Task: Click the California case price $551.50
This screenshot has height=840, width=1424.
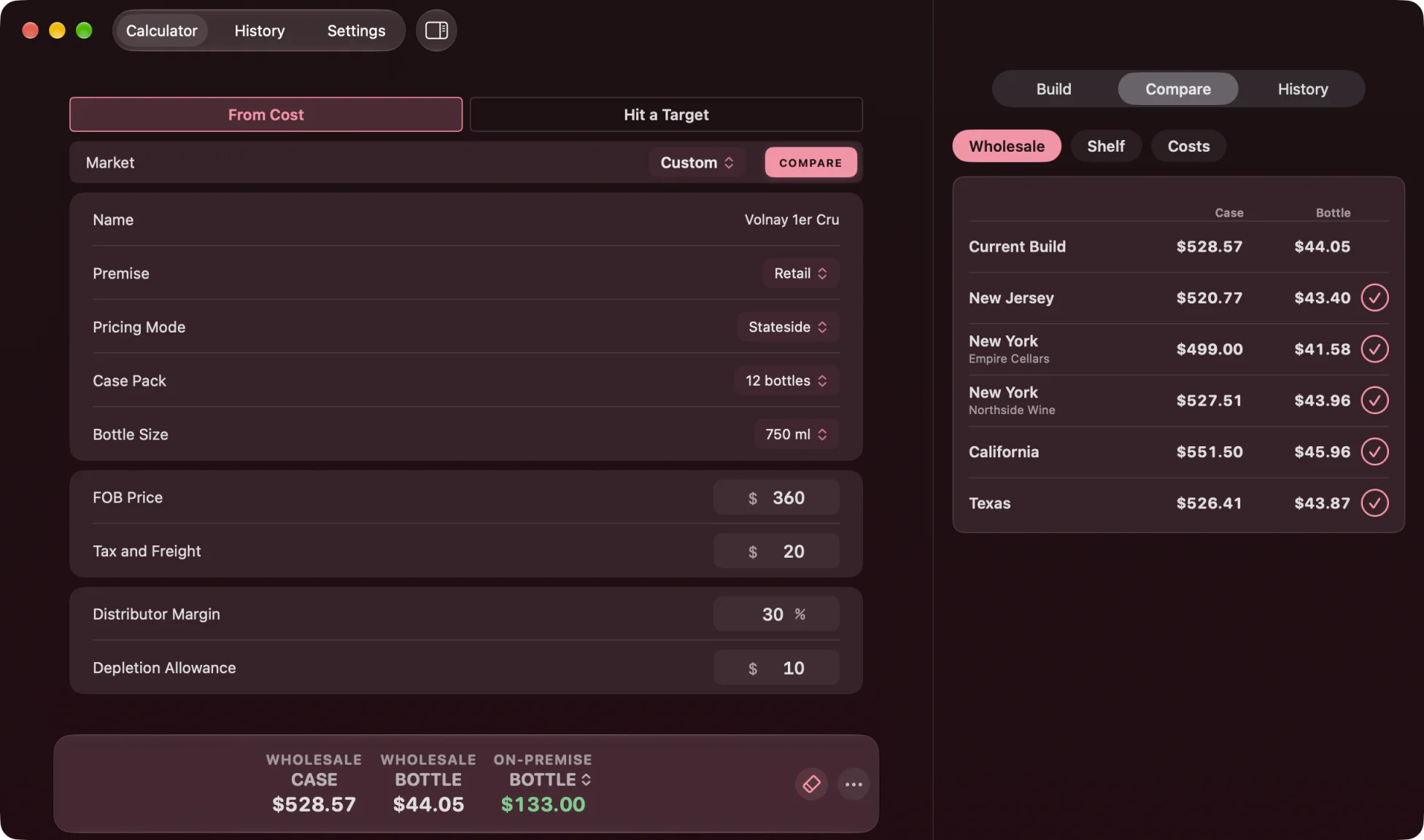Action: tap(1209, 452)
